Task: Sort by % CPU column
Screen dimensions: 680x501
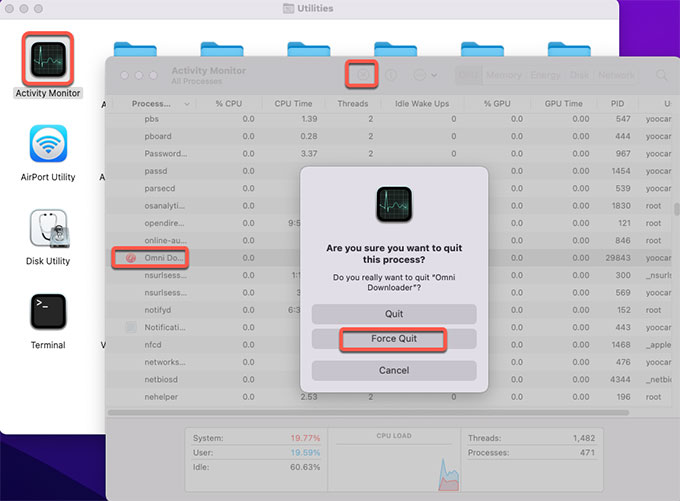Action: 229,104
